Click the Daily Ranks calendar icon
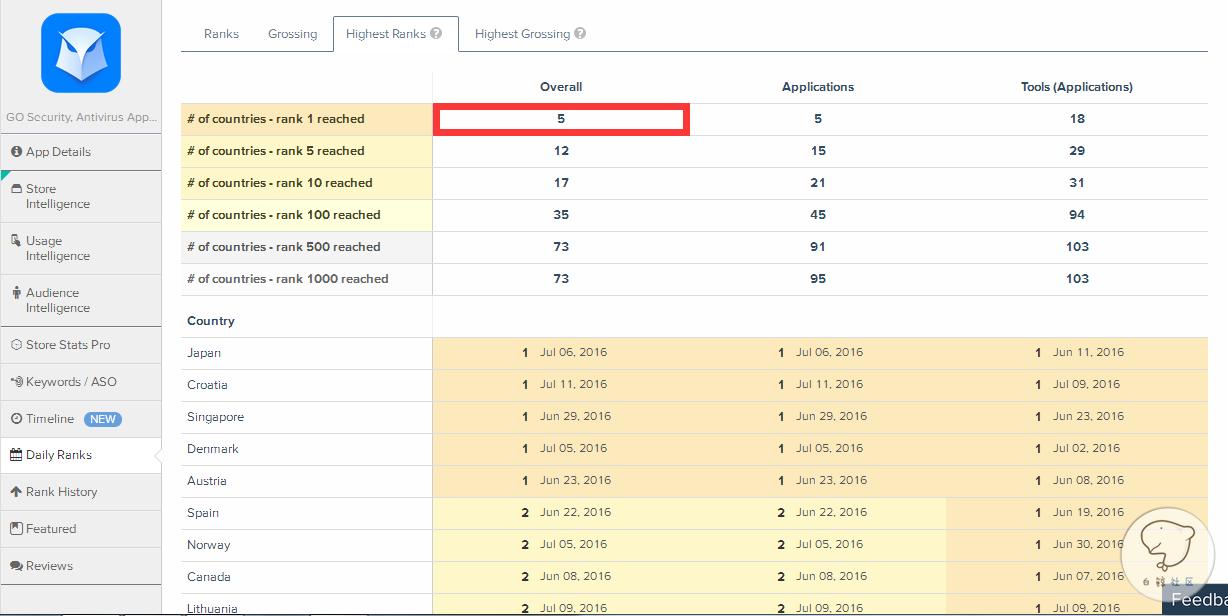Screen dimensions: 1228x616 coord(16,455)
